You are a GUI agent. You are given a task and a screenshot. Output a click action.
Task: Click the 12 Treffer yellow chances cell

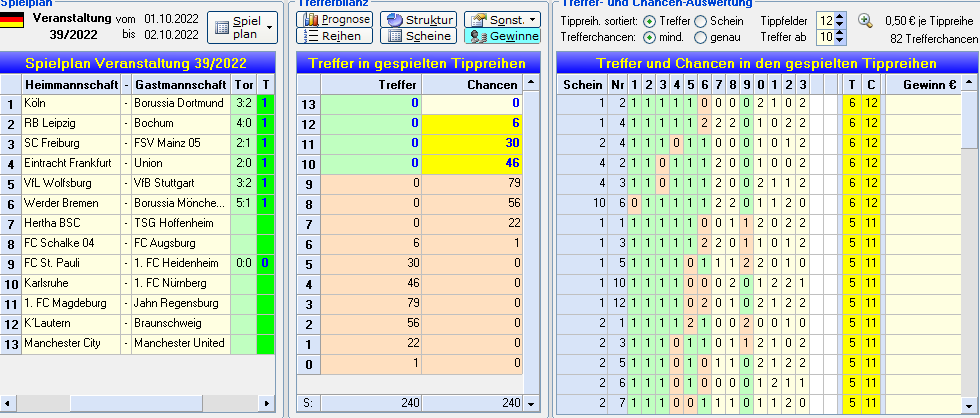pyautogui.click(x=472, y=123)
